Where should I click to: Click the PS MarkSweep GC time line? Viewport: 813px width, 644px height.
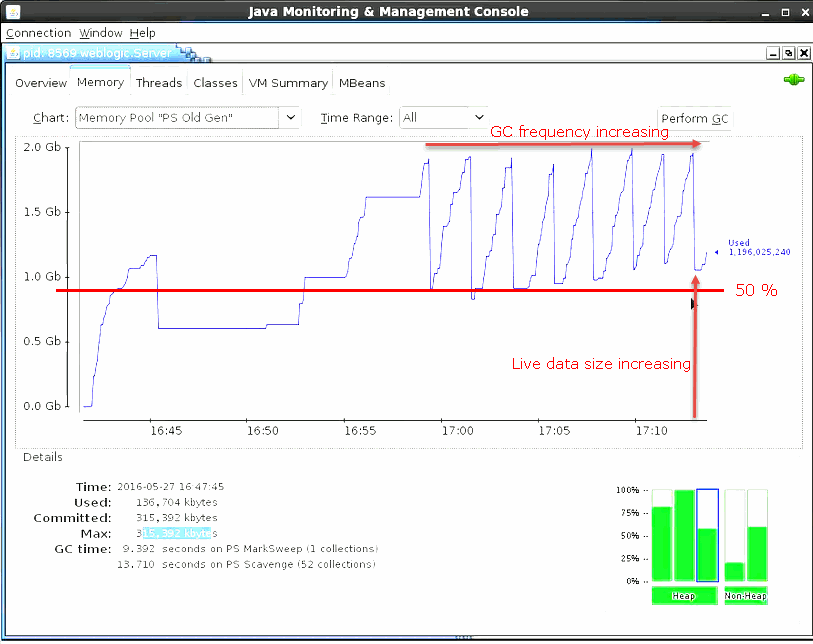pos(250,549)
